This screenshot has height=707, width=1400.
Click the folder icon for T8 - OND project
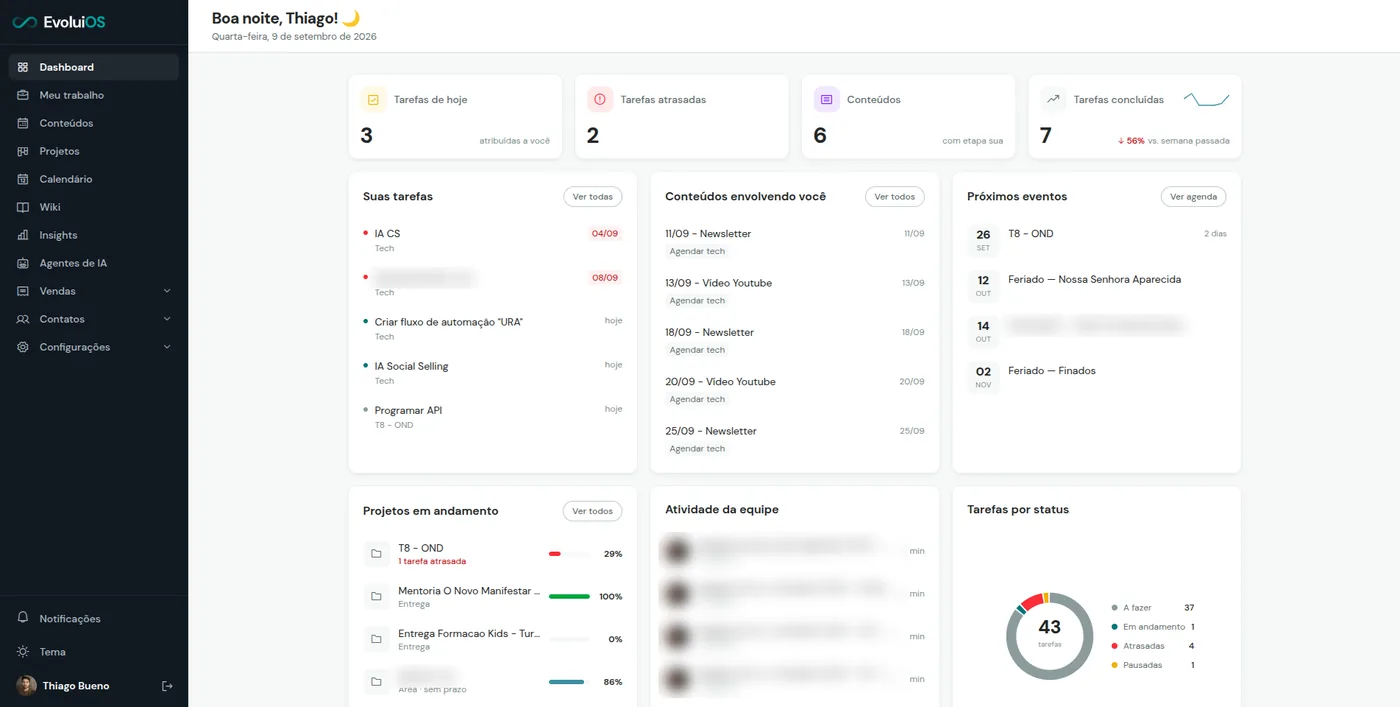point(377,554)
